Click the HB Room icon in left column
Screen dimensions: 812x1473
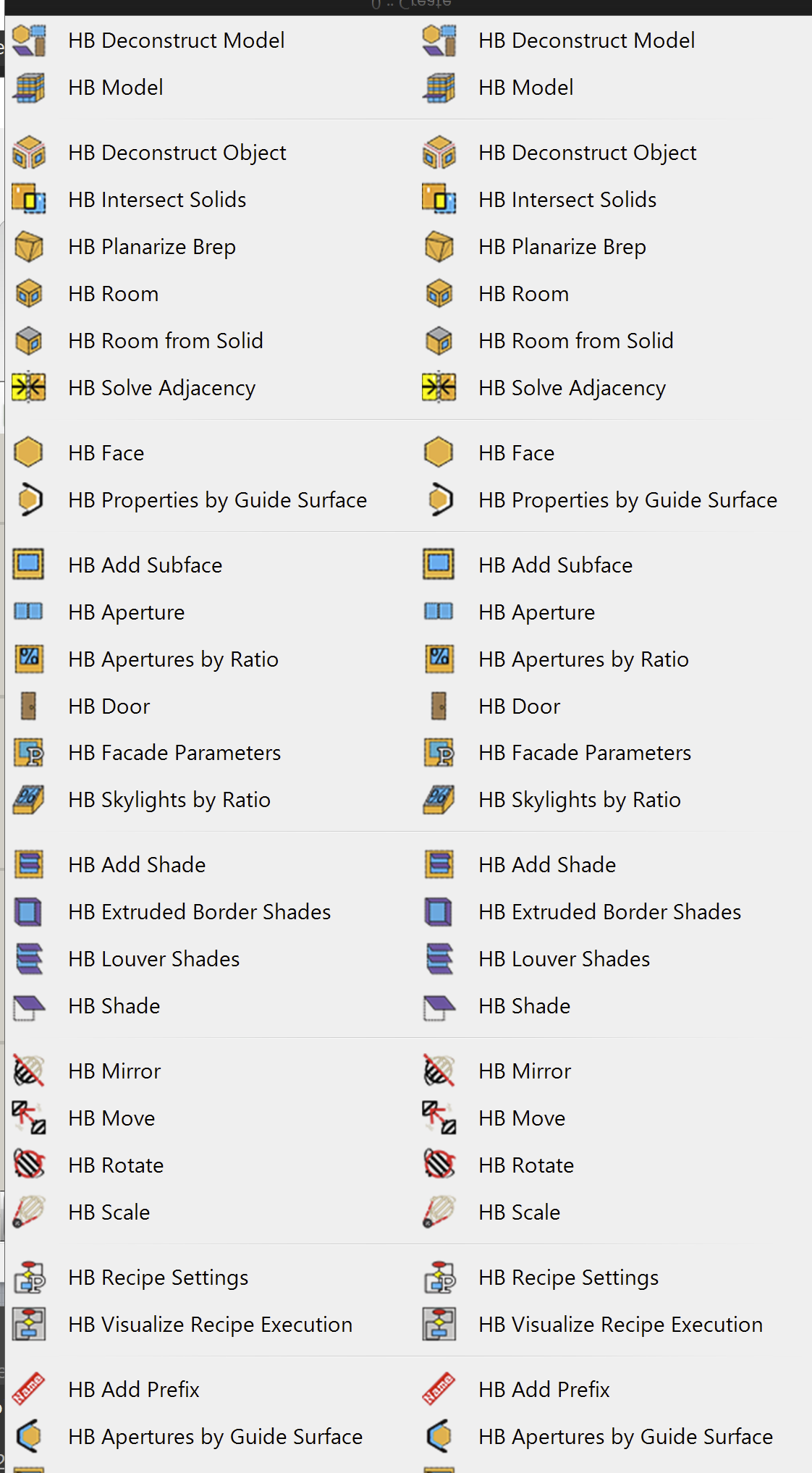point(29,294)
